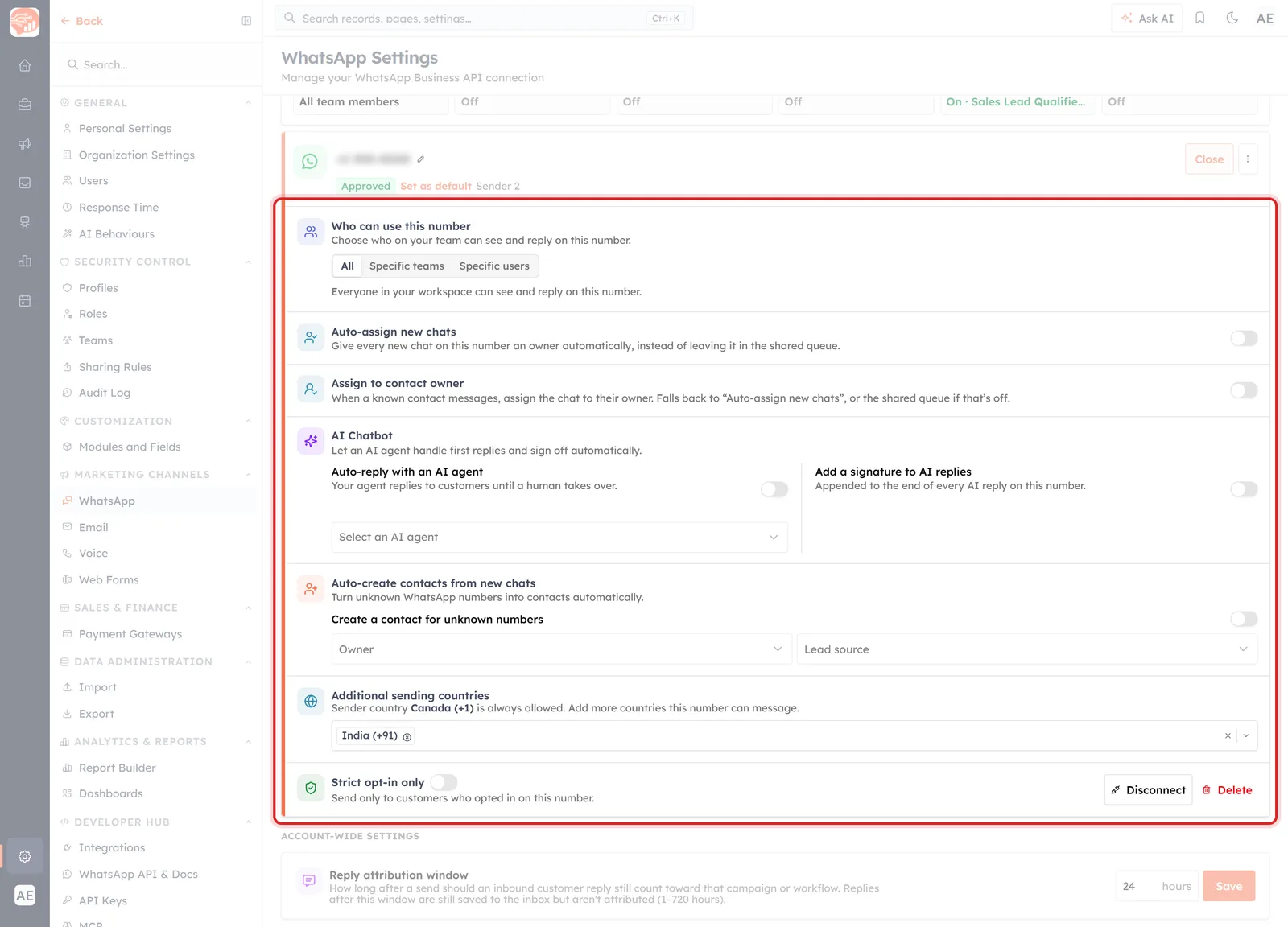
Task: Open Personal Settings in sidebar
Action: pos(125,129)
